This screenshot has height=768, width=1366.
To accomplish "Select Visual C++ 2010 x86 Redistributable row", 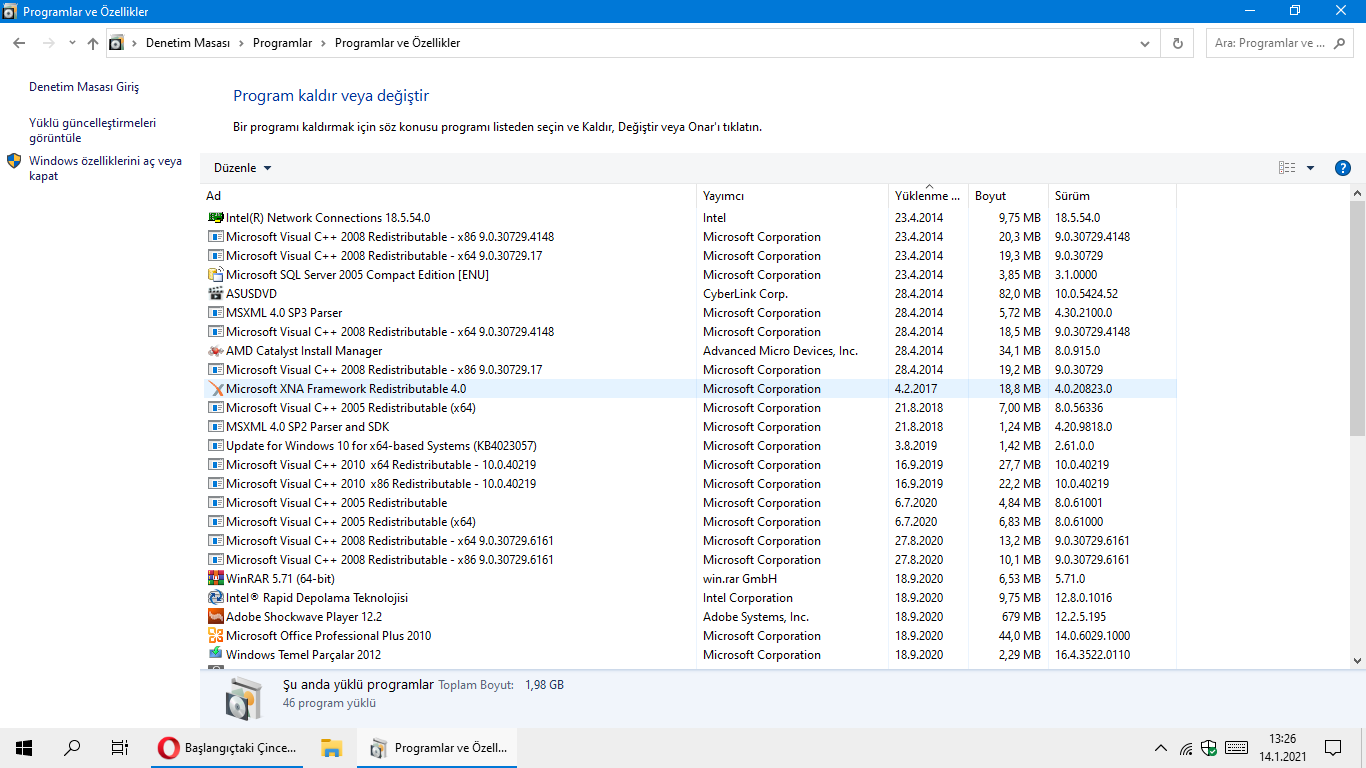I will (x=688, y=483).
